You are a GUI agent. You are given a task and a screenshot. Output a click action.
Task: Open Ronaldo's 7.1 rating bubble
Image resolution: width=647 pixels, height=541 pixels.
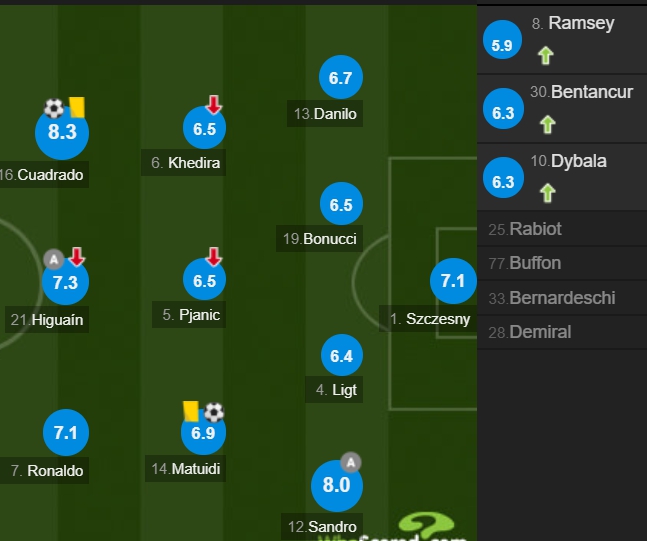[66, 432]
